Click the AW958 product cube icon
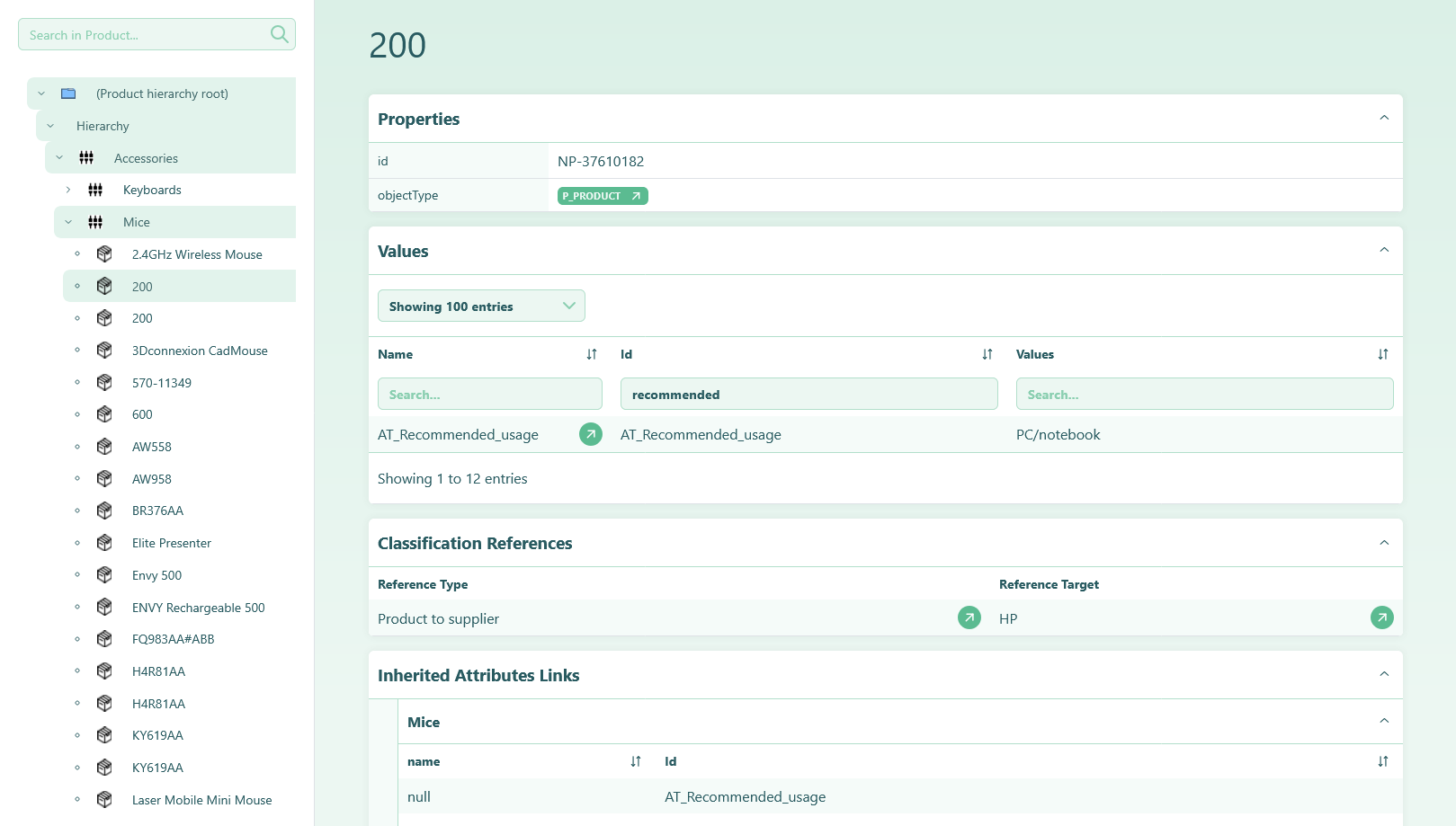 [x=104, y=479]
